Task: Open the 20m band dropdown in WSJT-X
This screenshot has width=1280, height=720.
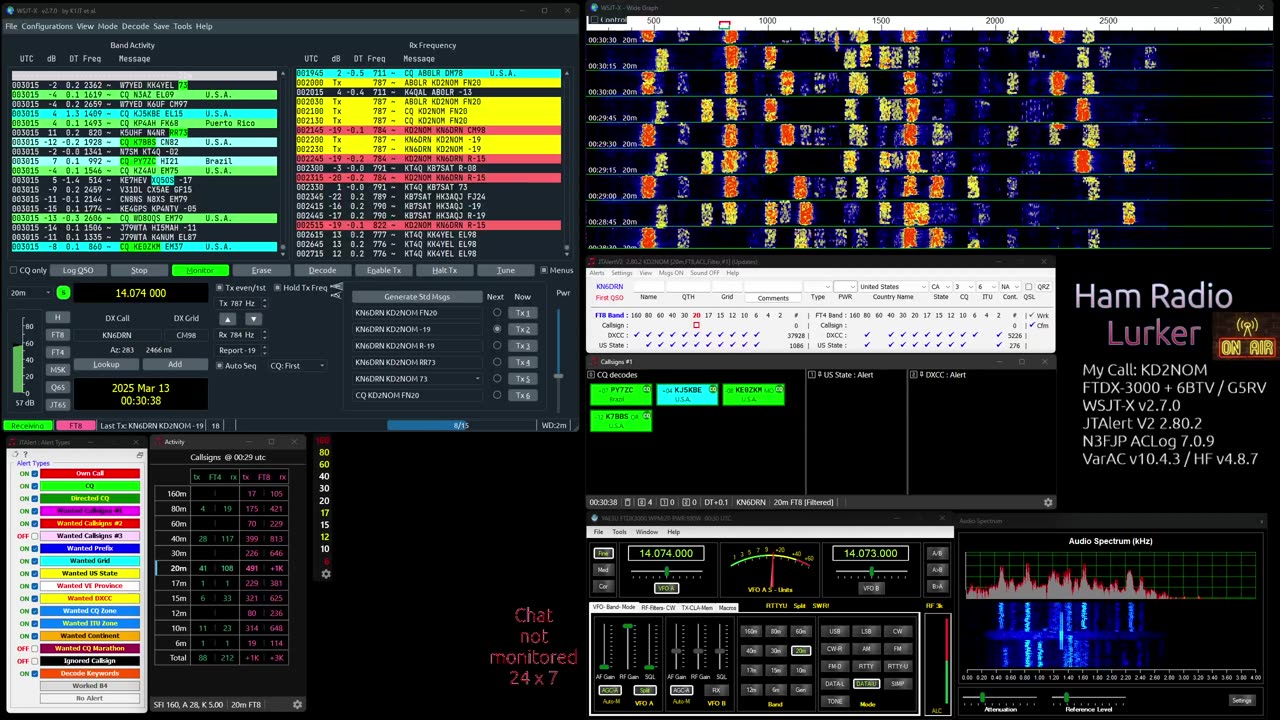Action: point(30,293)
